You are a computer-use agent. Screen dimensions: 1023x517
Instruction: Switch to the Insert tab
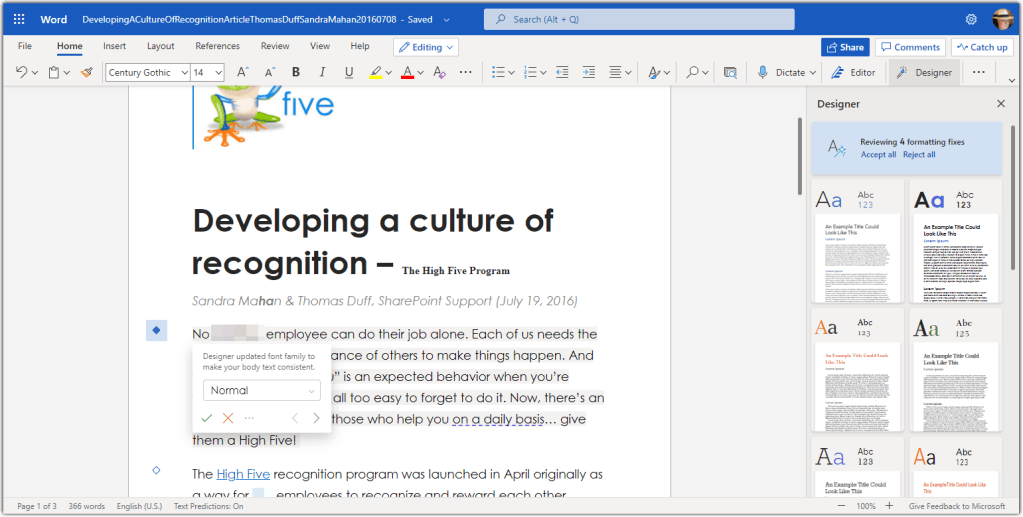coord(114,46)
